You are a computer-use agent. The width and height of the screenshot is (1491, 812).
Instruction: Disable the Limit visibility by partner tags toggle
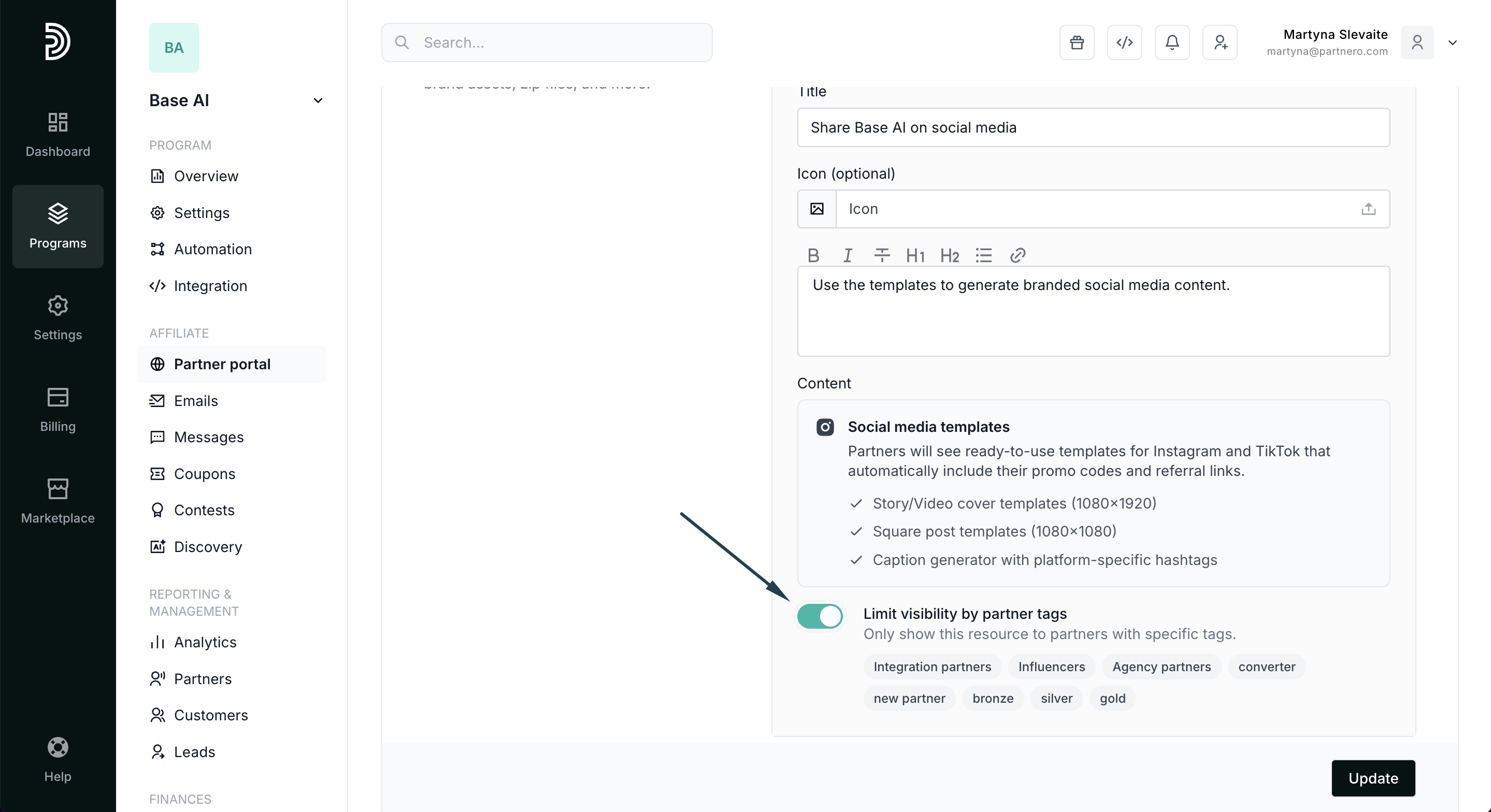(x=820, y=616)
